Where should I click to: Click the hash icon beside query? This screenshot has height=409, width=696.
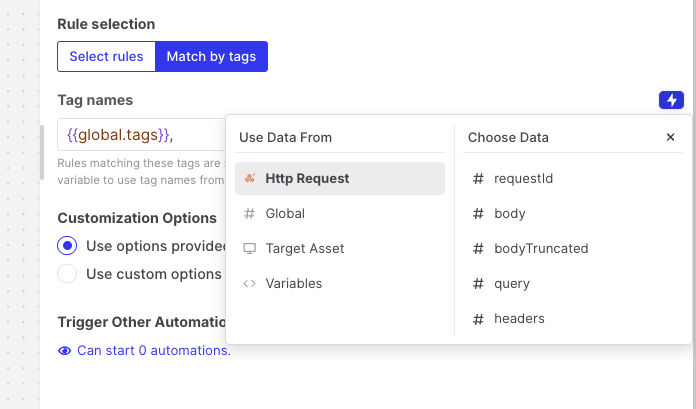pyautogui.click(x=478, y=283)
